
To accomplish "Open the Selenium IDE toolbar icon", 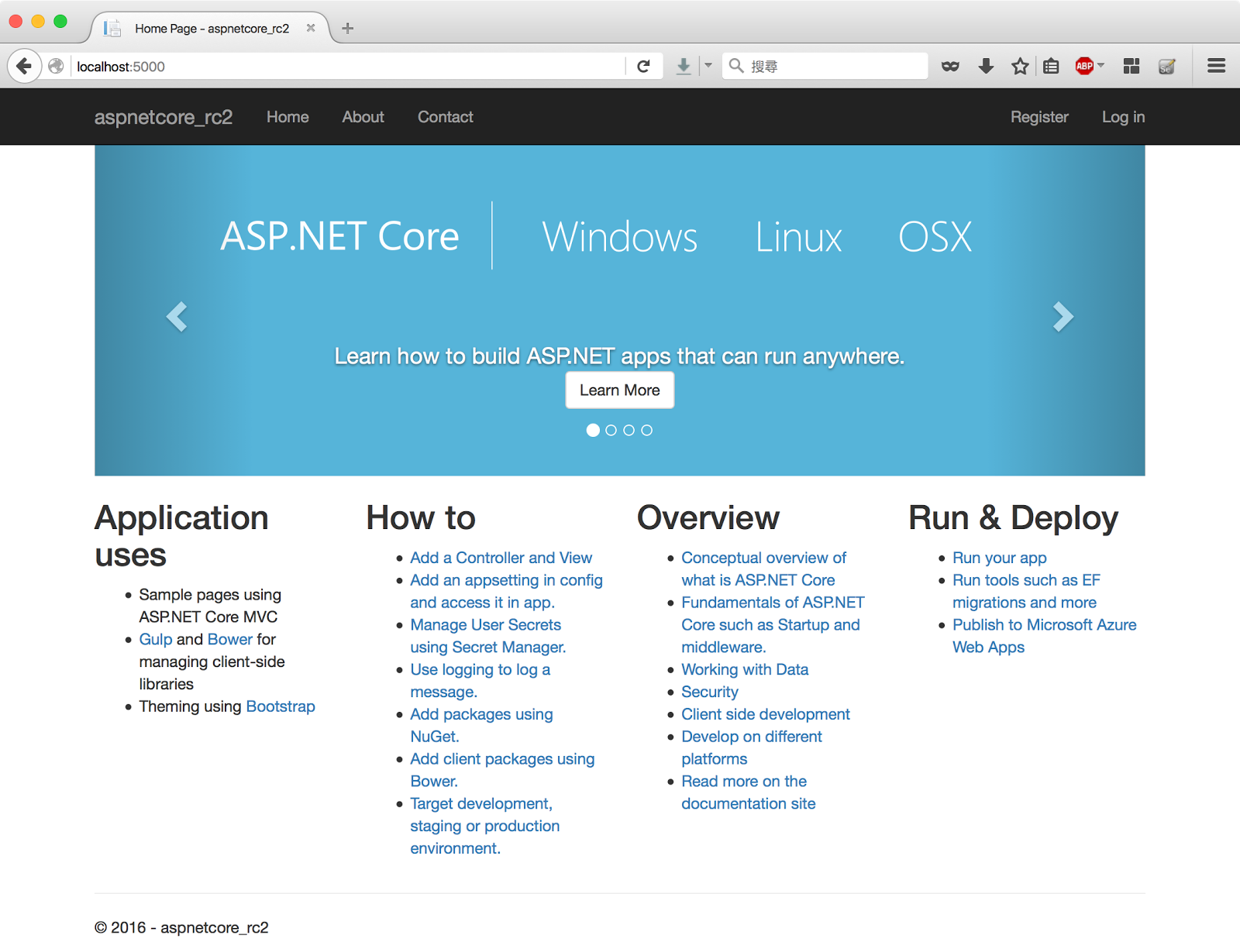I will pos(1166,67).
